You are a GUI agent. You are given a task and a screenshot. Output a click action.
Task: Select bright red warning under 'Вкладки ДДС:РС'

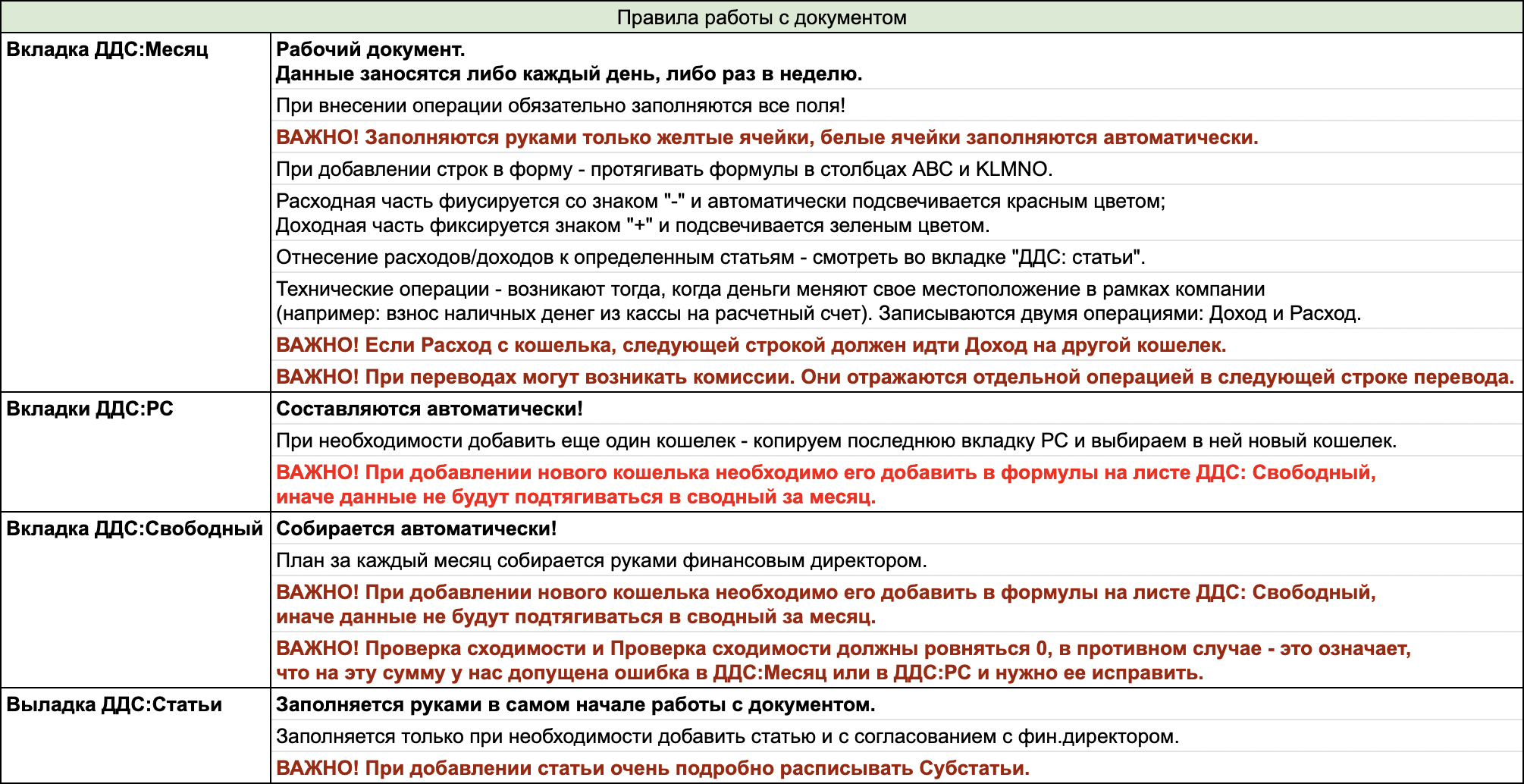click(x=897, y=485)
